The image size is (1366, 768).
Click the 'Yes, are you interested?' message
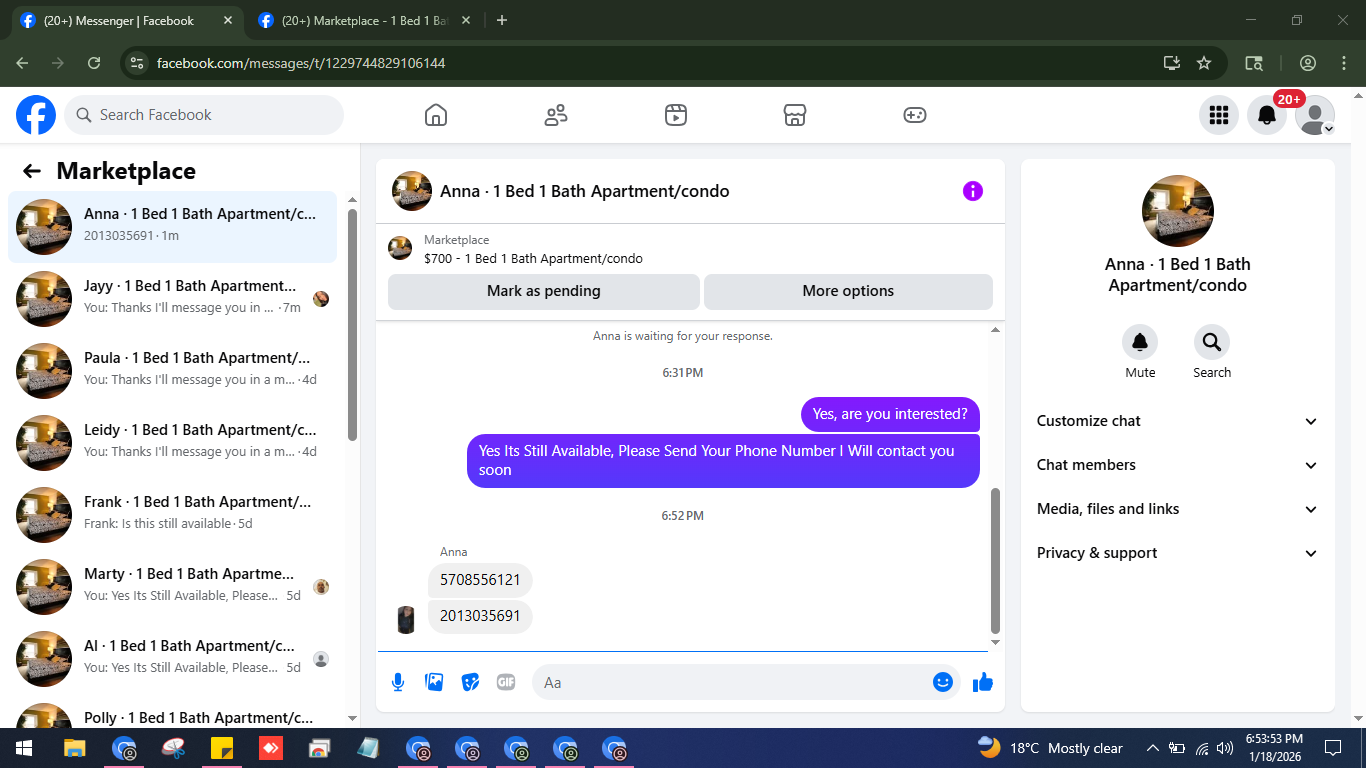point(890,414)
